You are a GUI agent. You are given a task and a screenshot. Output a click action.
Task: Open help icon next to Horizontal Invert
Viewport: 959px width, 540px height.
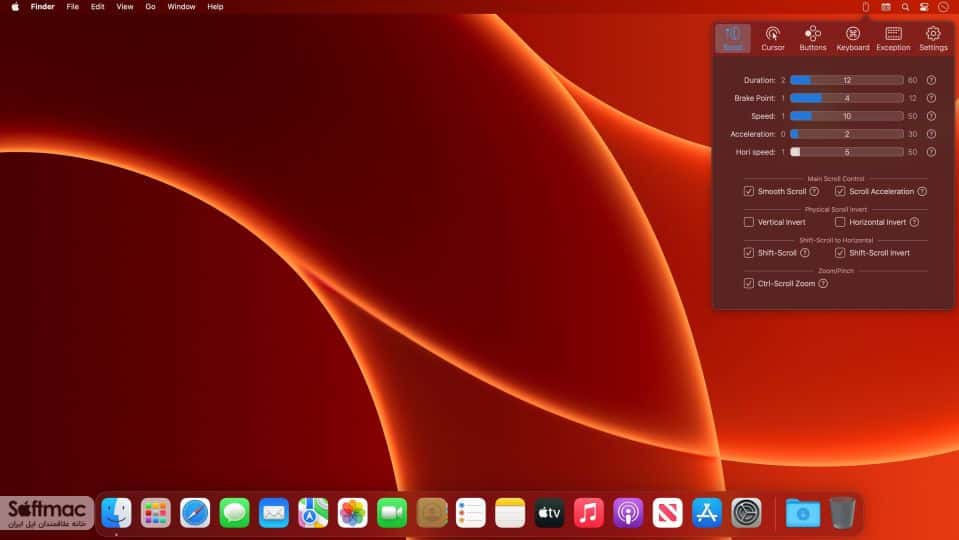pyautogui.click(x=914, y=222)
